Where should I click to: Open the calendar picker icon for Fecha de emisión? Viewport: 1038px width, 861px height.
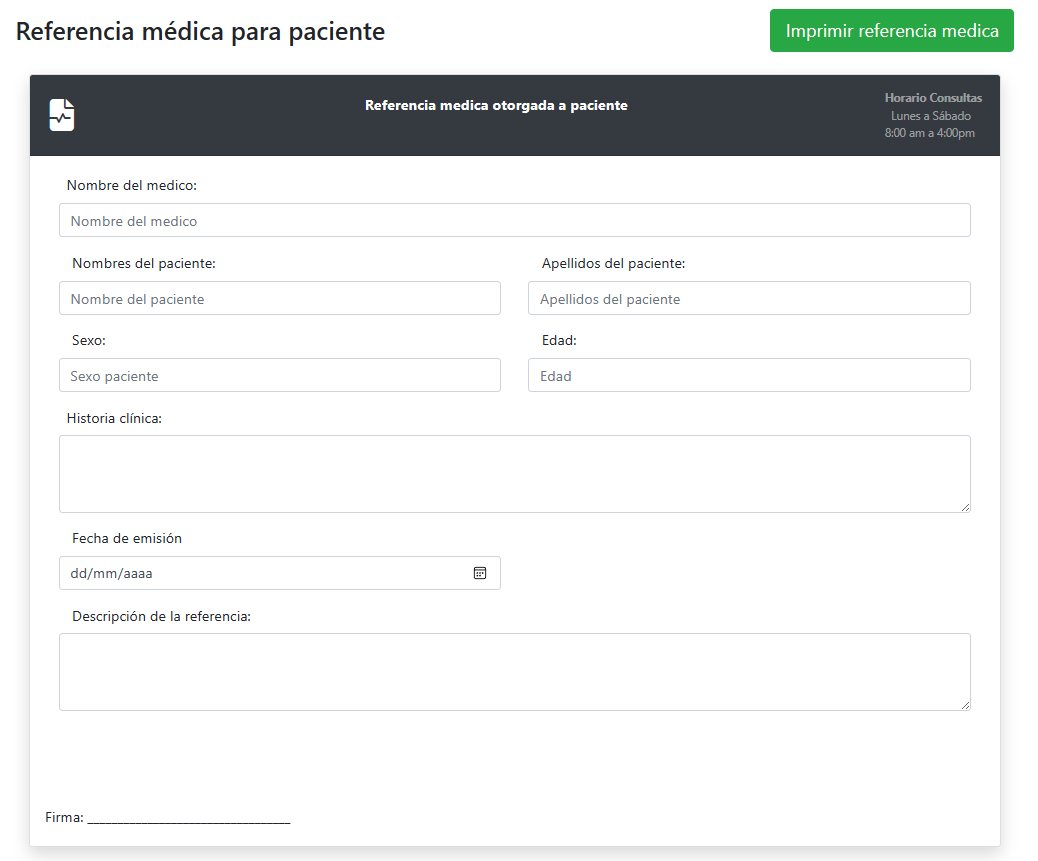coord(480,573)
